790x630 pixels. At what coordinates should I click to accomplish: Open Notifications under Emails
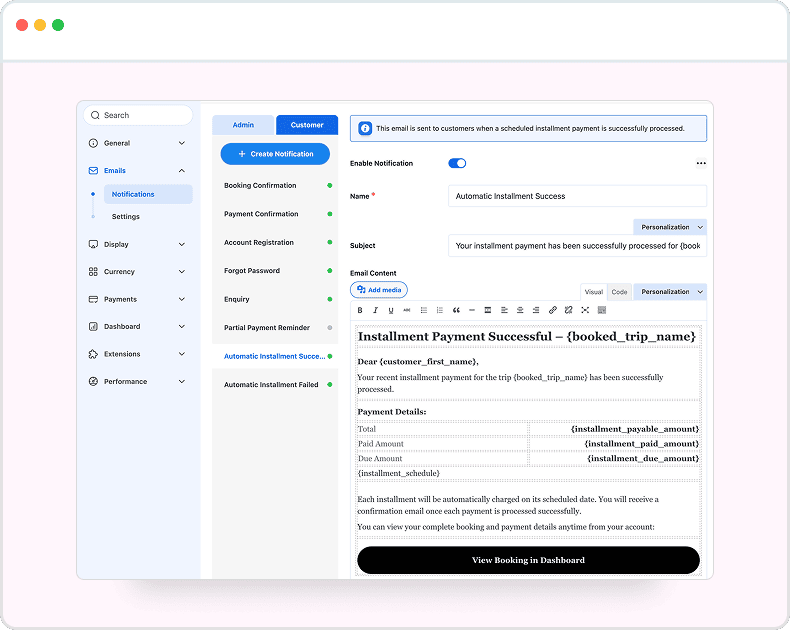pos(148,195)
